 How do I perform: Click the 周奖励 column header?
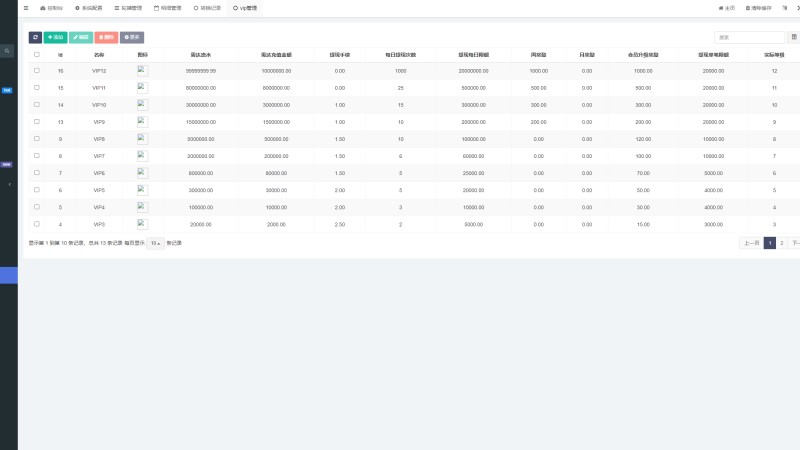point(538,55)
